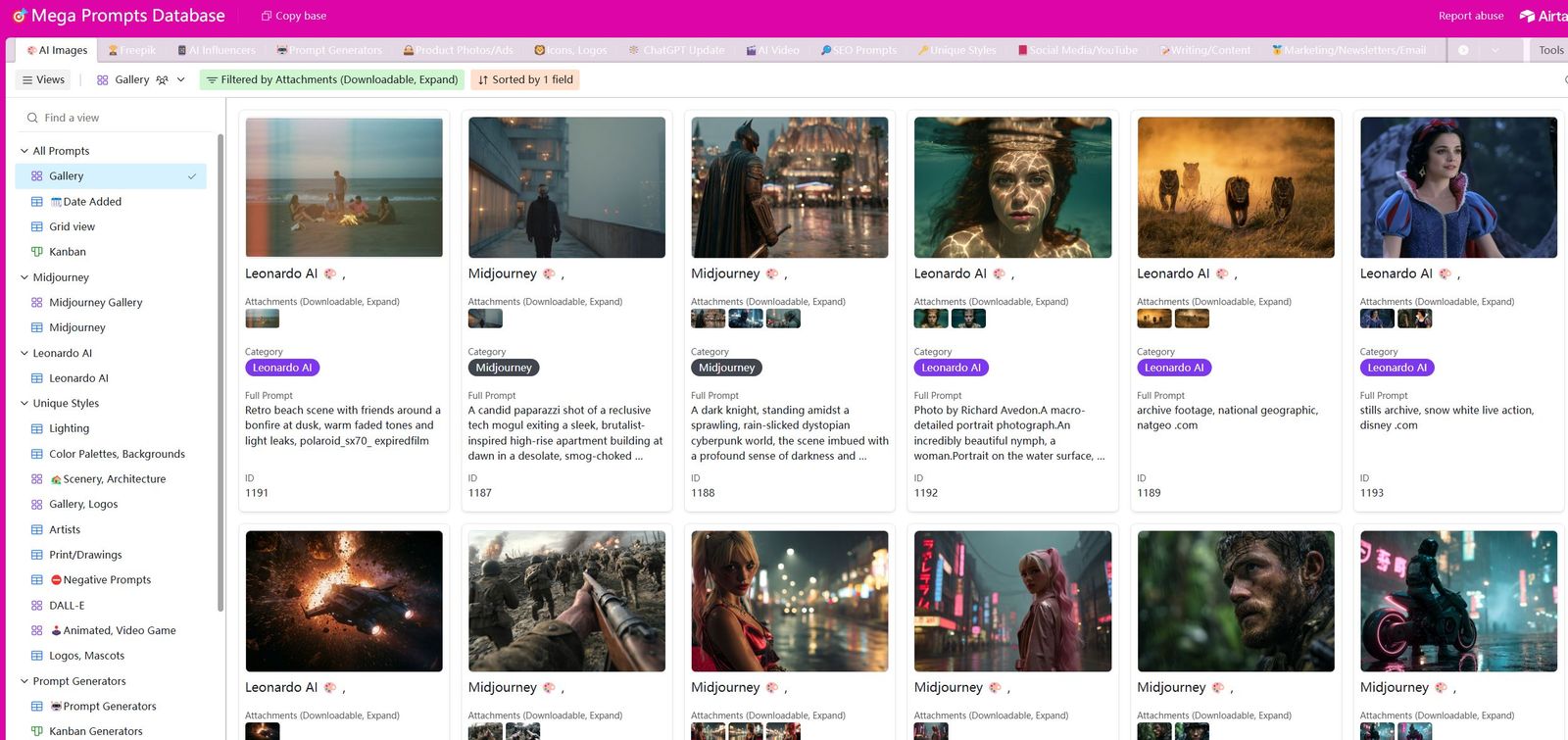Open the Snow White card image
This screenshot has width=1568, height=740.
(x=1458, y=187)
